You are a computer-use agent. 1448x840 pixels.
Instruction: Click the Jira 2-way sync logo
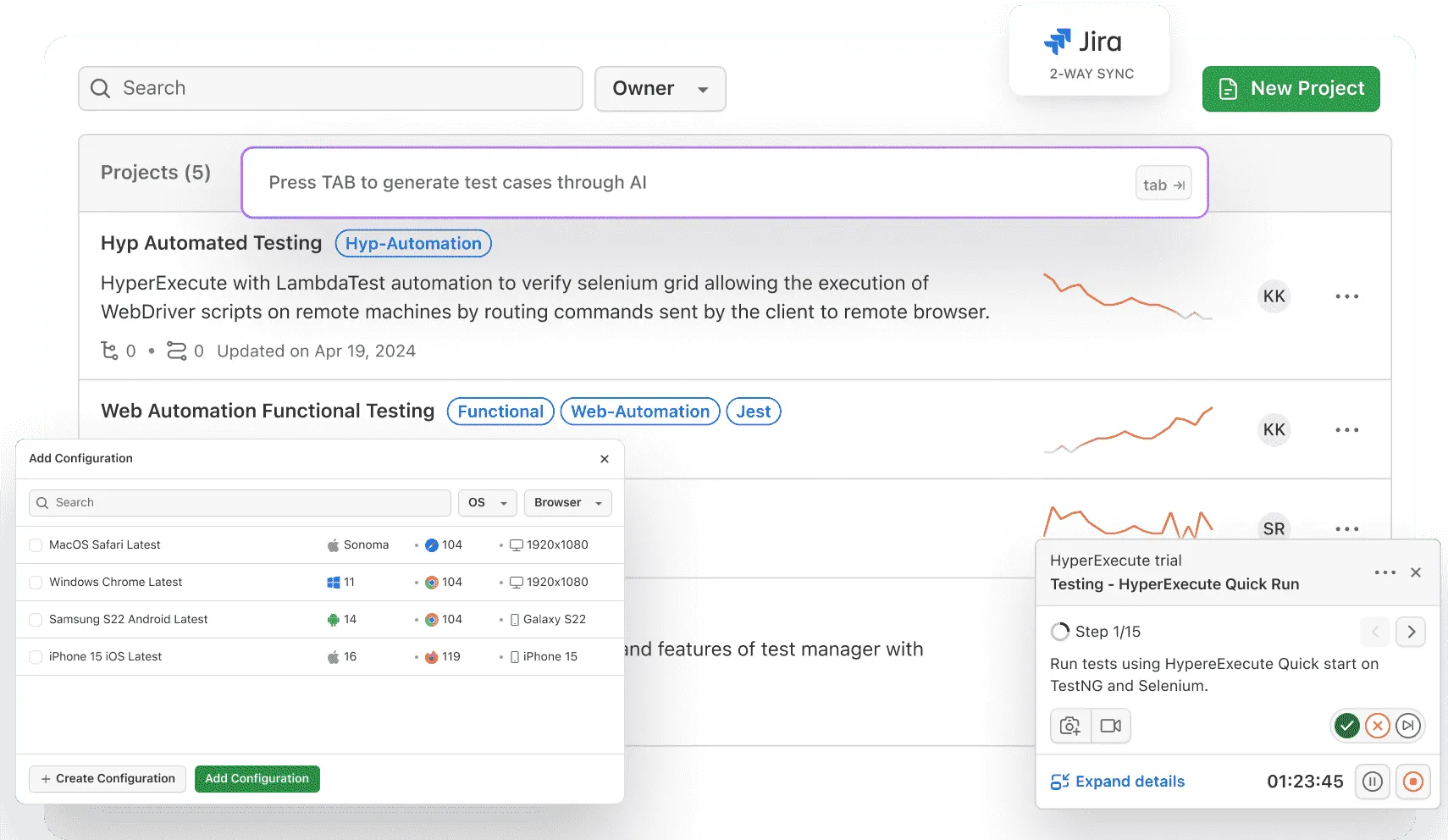pyautogui.click(x=1089, y=50)
